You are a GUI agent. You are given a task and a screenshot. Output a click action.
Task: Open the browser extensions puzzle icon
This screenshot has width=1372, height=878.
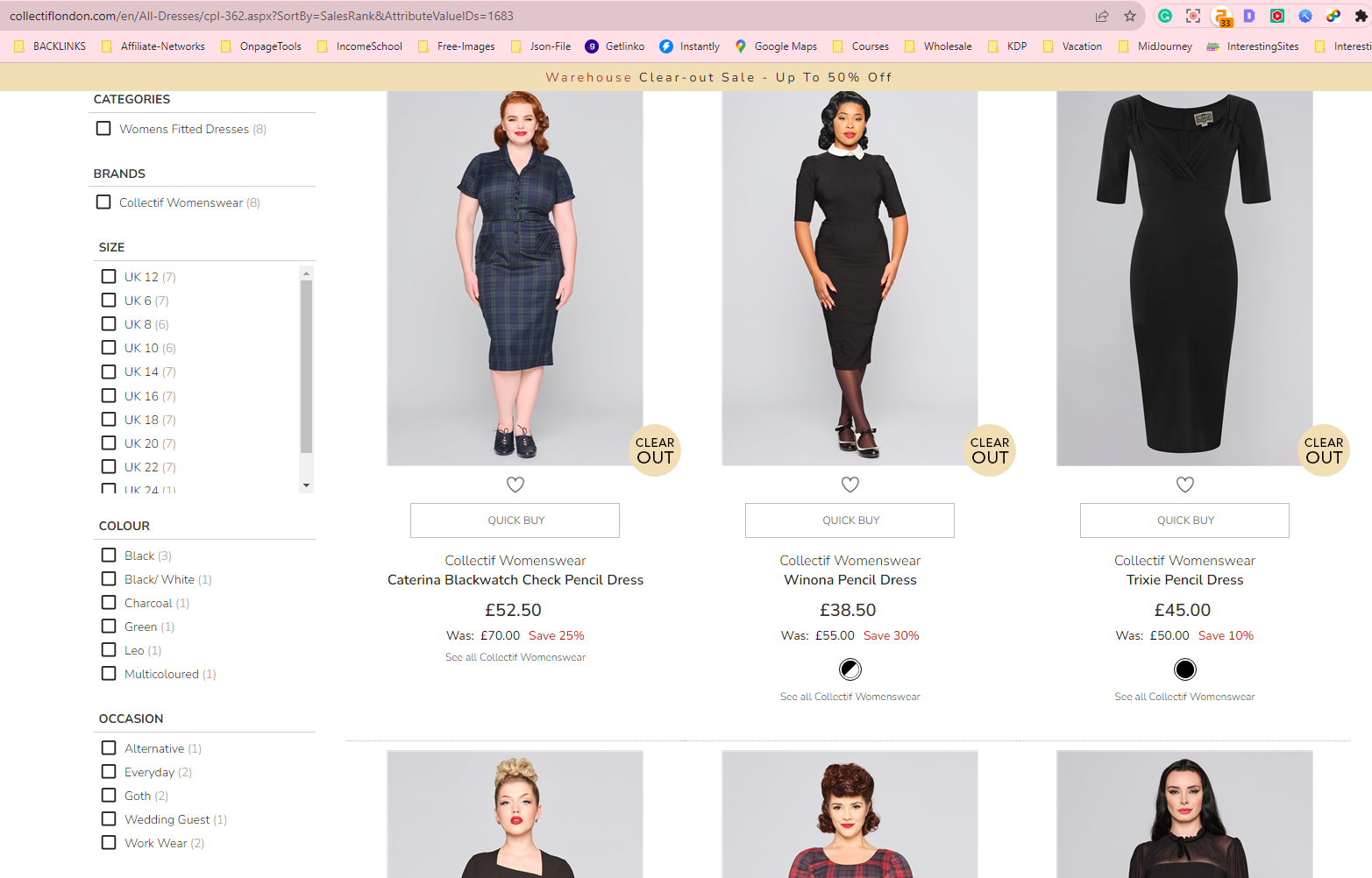[x=1361, y=16]
